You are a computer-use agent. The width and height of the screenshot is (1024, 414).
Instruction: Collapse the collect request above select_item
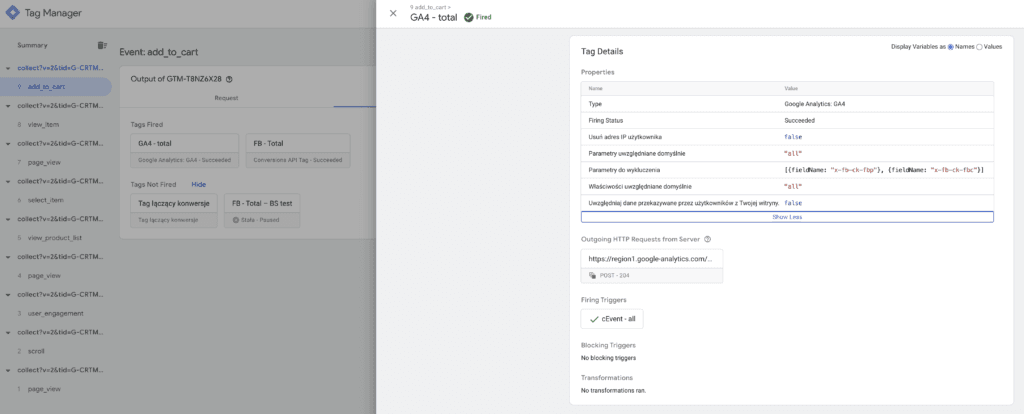point(7,181)
